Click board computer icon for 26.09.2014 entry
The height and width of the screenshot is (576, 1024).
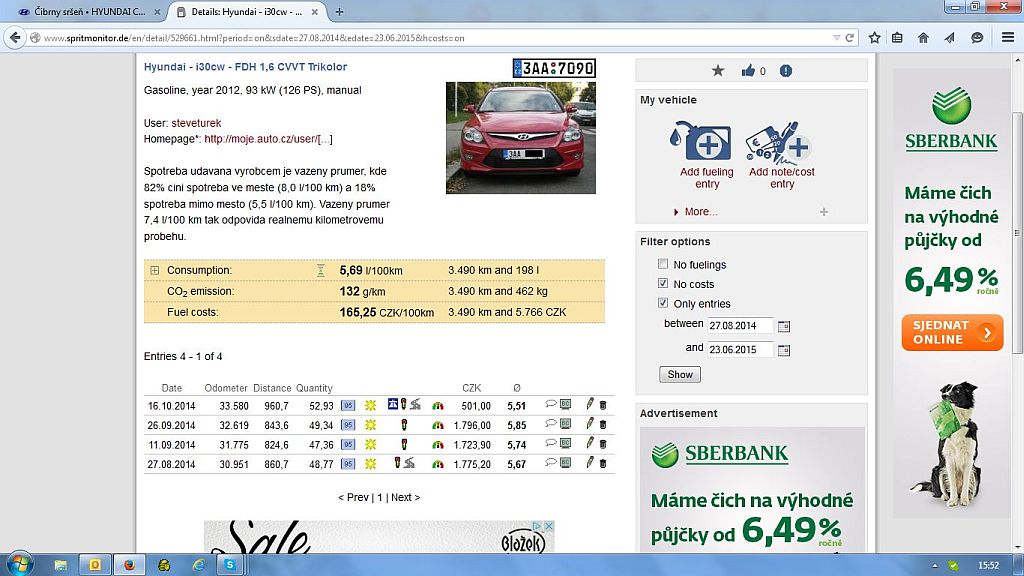pyautogui.click(x=566, y=424)
